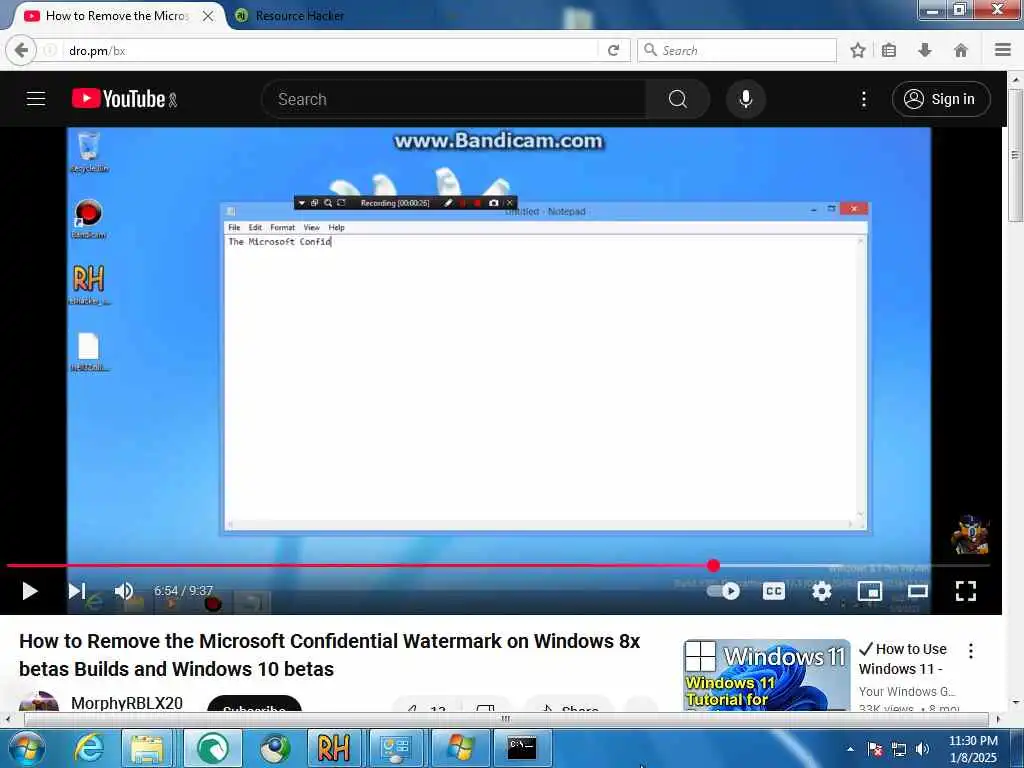Viewport: 1024px width, 768px height.
Task: Skip to the next video
Action: click(x=77, y=591)
